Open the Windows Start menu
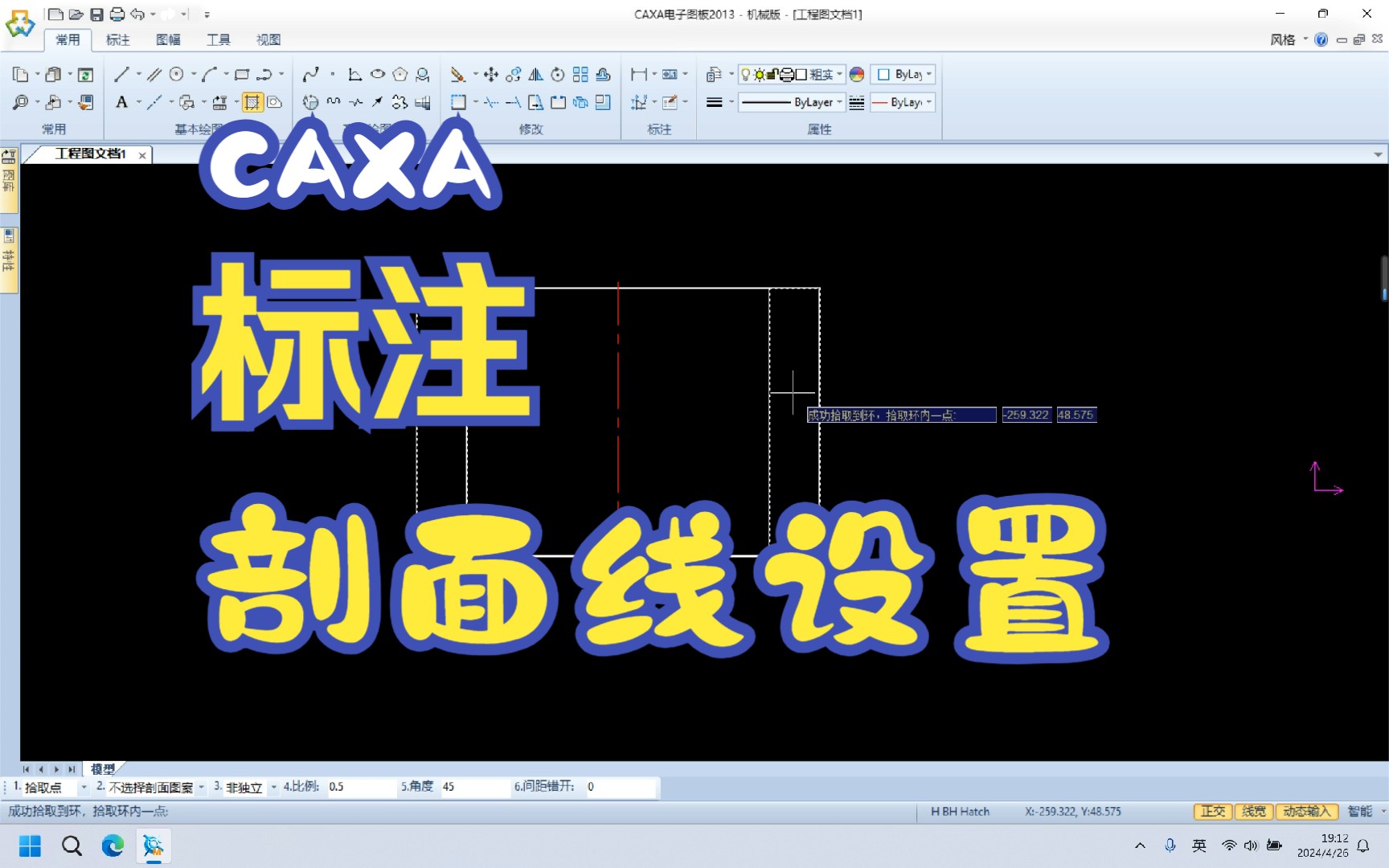This screenshot has height=868, width=1389. click(x=30, y=845)
